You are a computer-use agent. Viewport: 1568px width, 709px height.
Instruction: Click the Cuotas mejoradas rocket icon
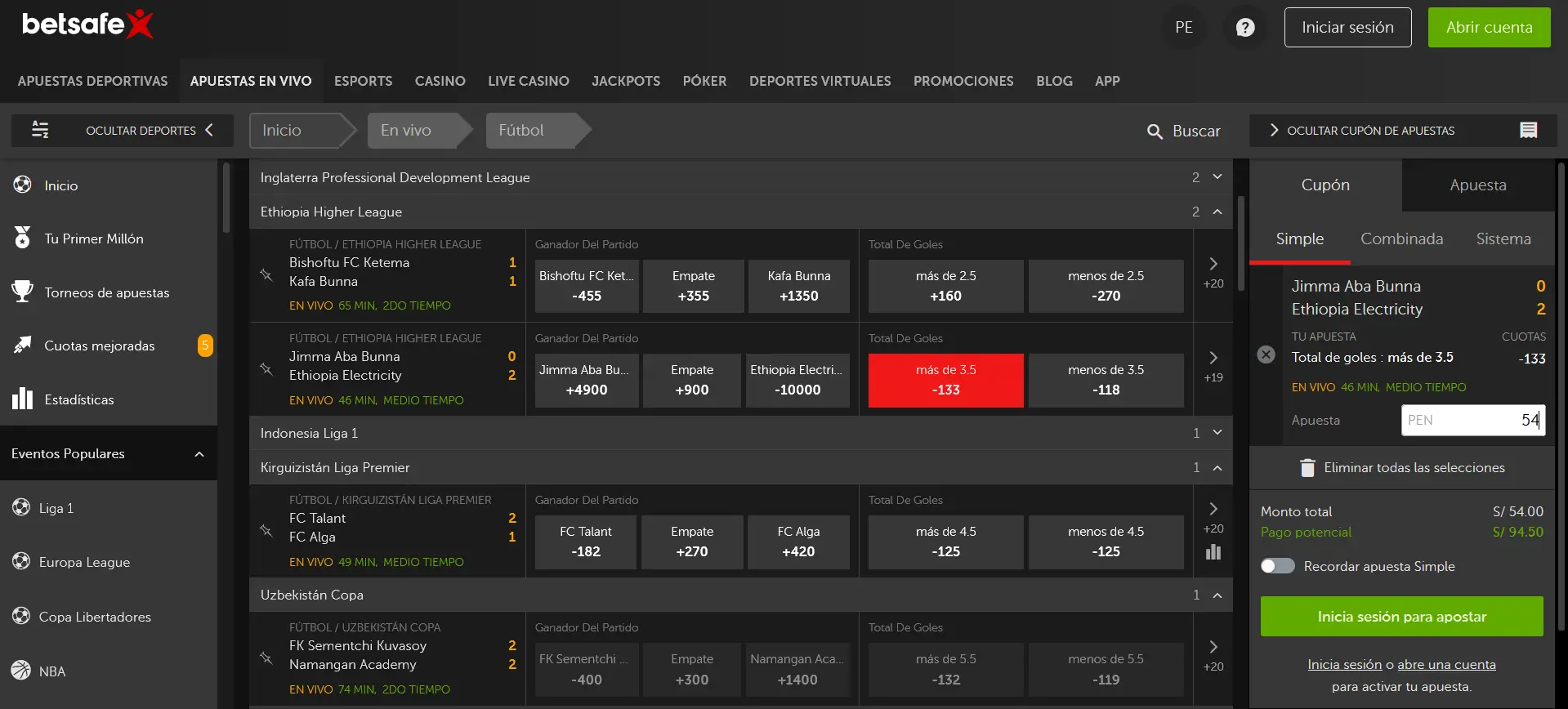coord(22,346)
